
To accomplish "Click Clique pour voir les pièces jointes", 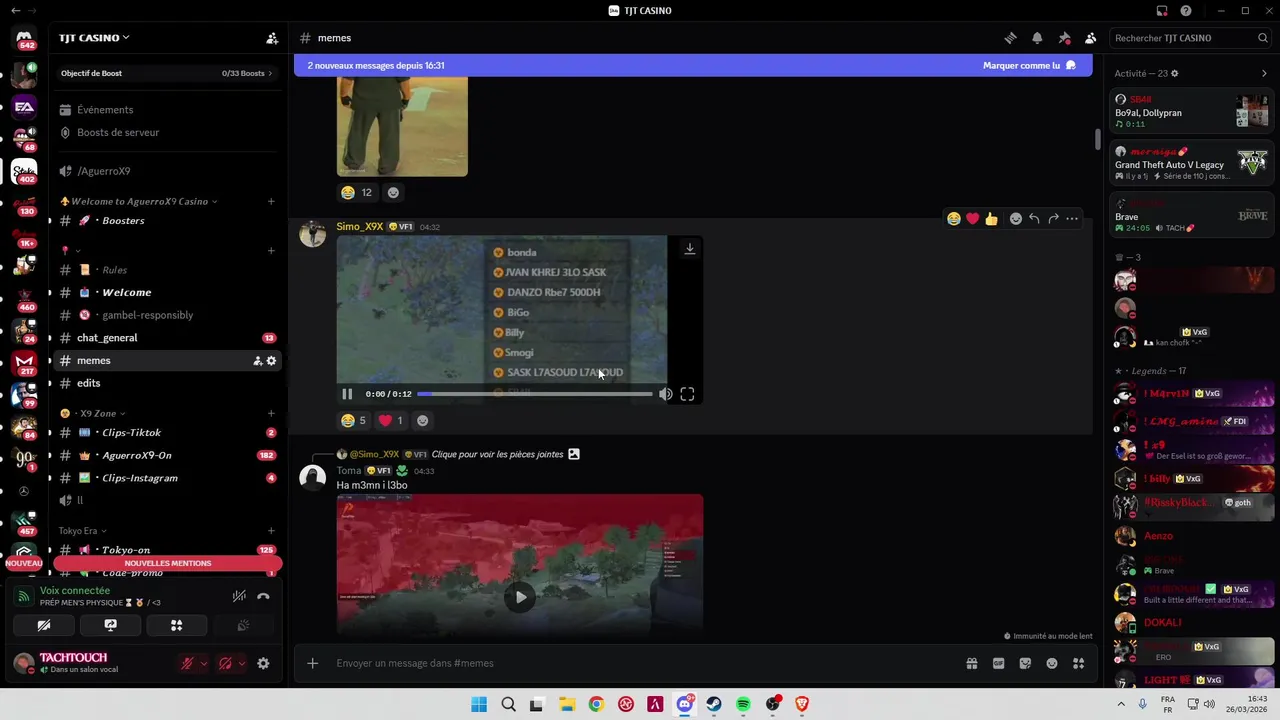I will tap(498, 454).
